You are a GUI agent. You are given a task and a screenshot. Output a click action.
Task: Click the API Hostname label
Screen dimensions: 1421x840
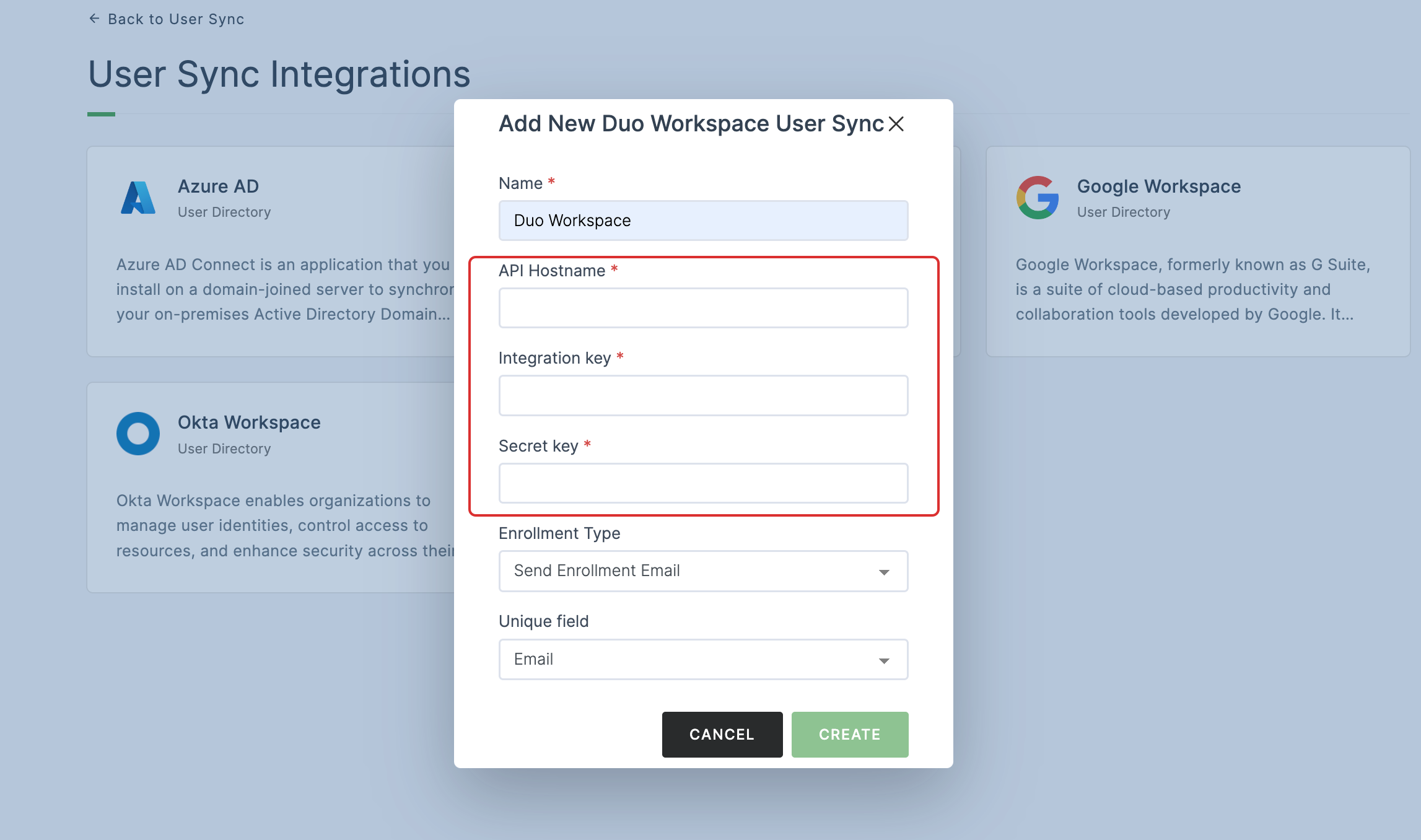[552, 271]
